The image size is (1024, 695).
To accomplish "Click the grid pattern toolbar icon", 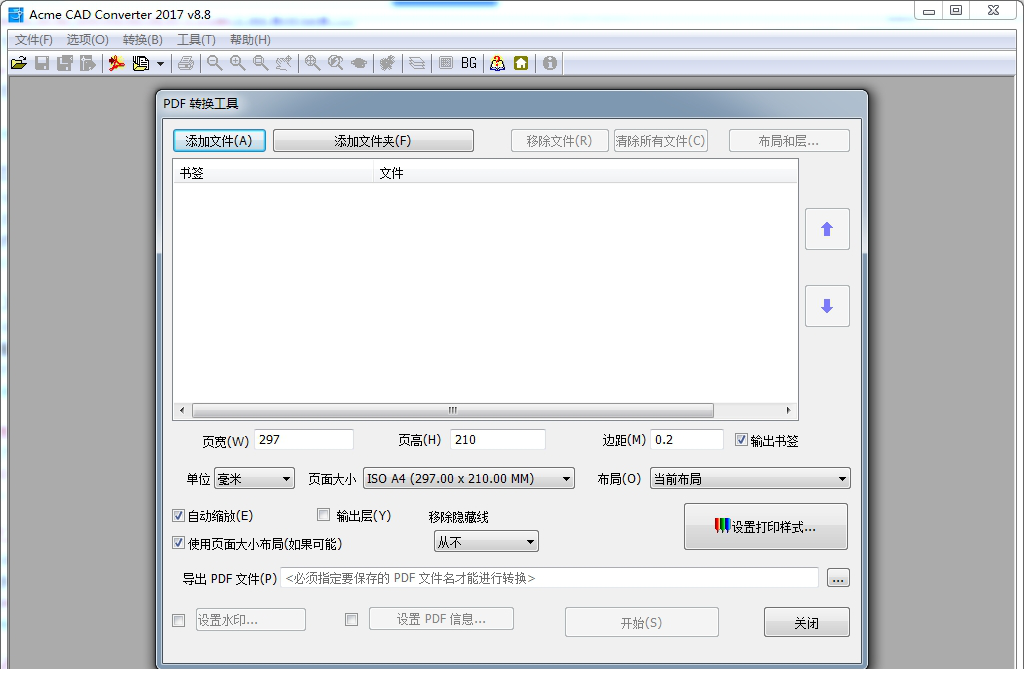I will click(x=445, y=63).
